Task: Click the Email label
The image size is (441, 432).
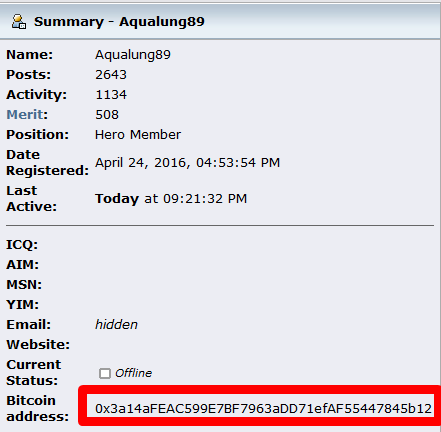Action: click(x=29, y=324)
